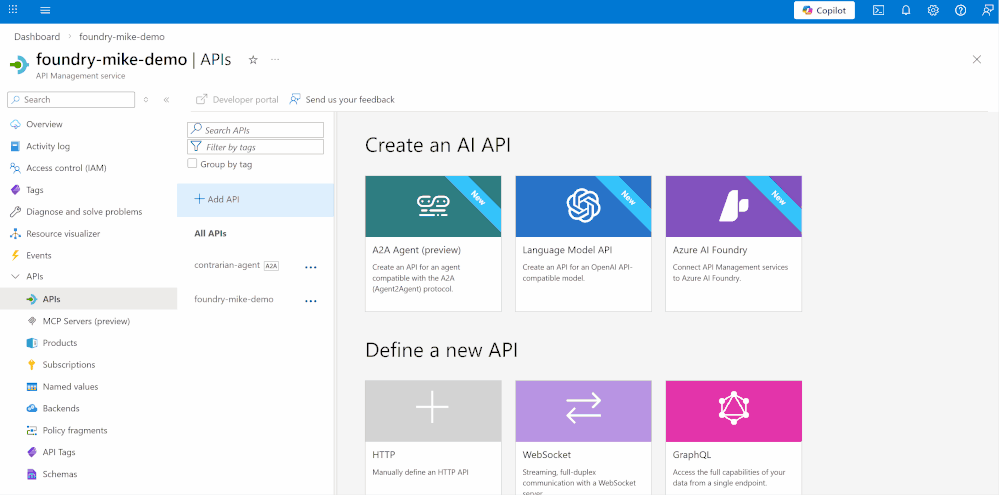Go to Dashboard breadcrumb
Image resolution: width=999 pixels, height=495 pixels.
coord(37,37)
